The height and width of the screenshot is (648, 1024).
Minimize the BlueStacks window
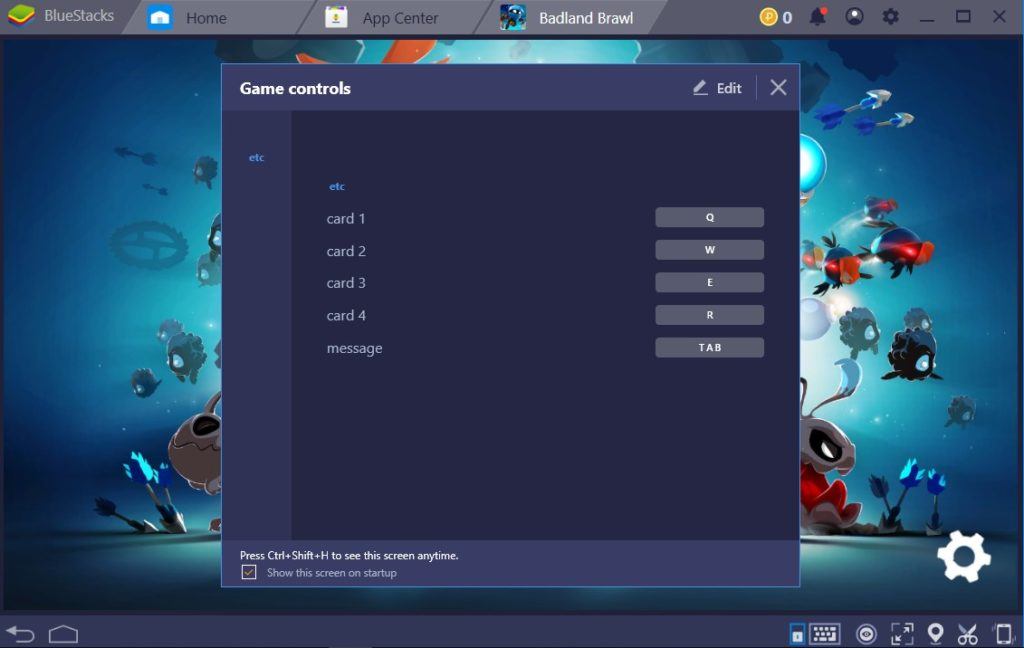click(927, 18)
